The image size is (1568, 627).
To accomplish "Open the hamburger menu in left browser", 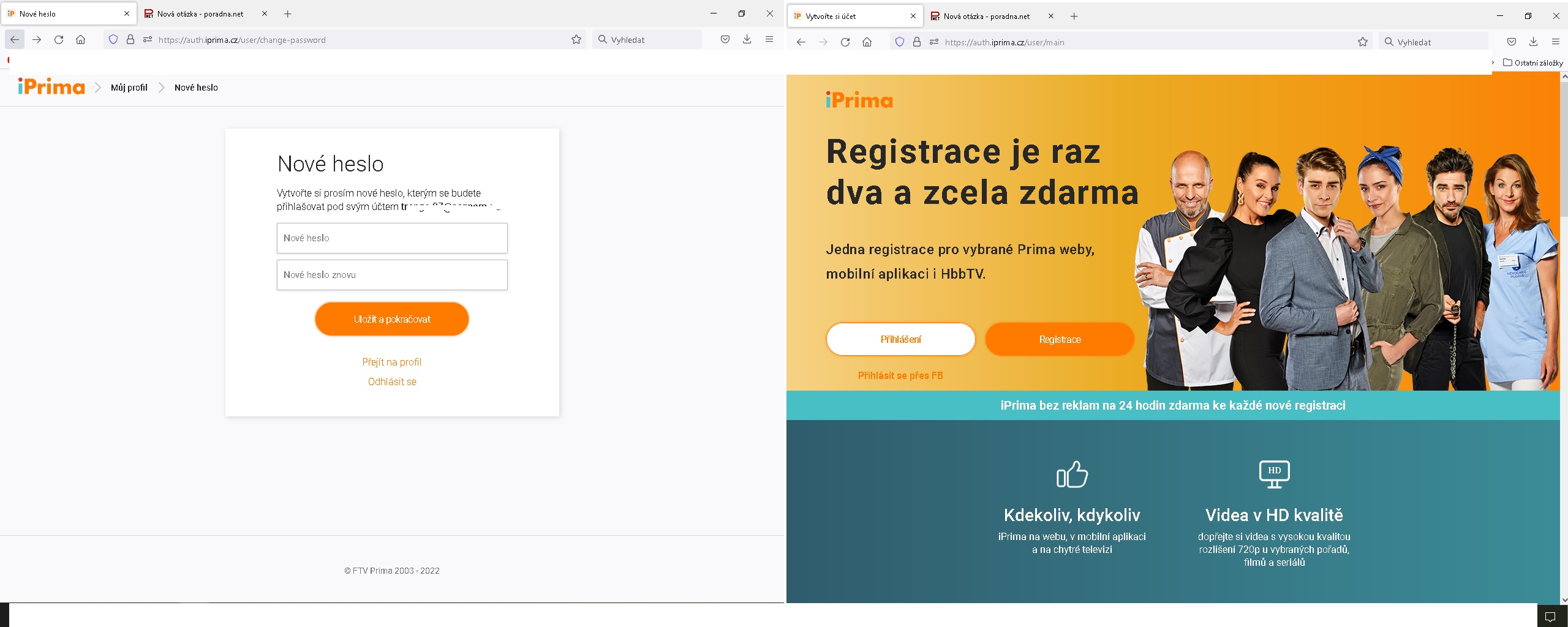I will click(x=769, y=40).
